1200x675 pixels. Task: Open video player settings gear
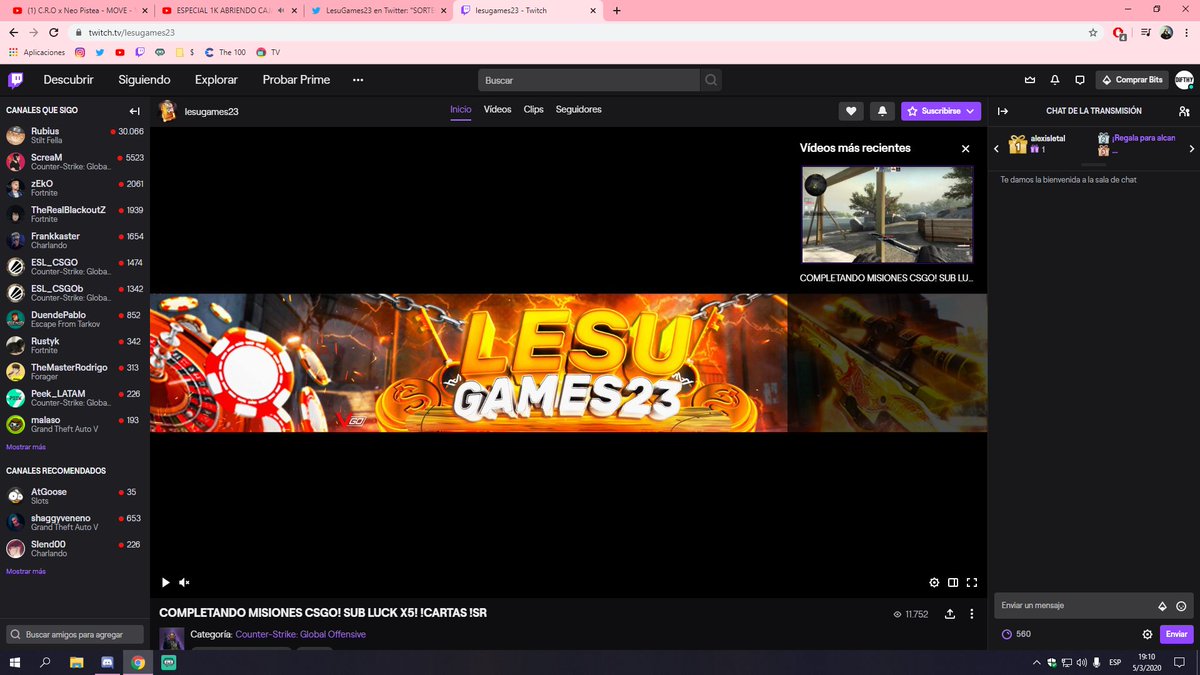[934, 582]
